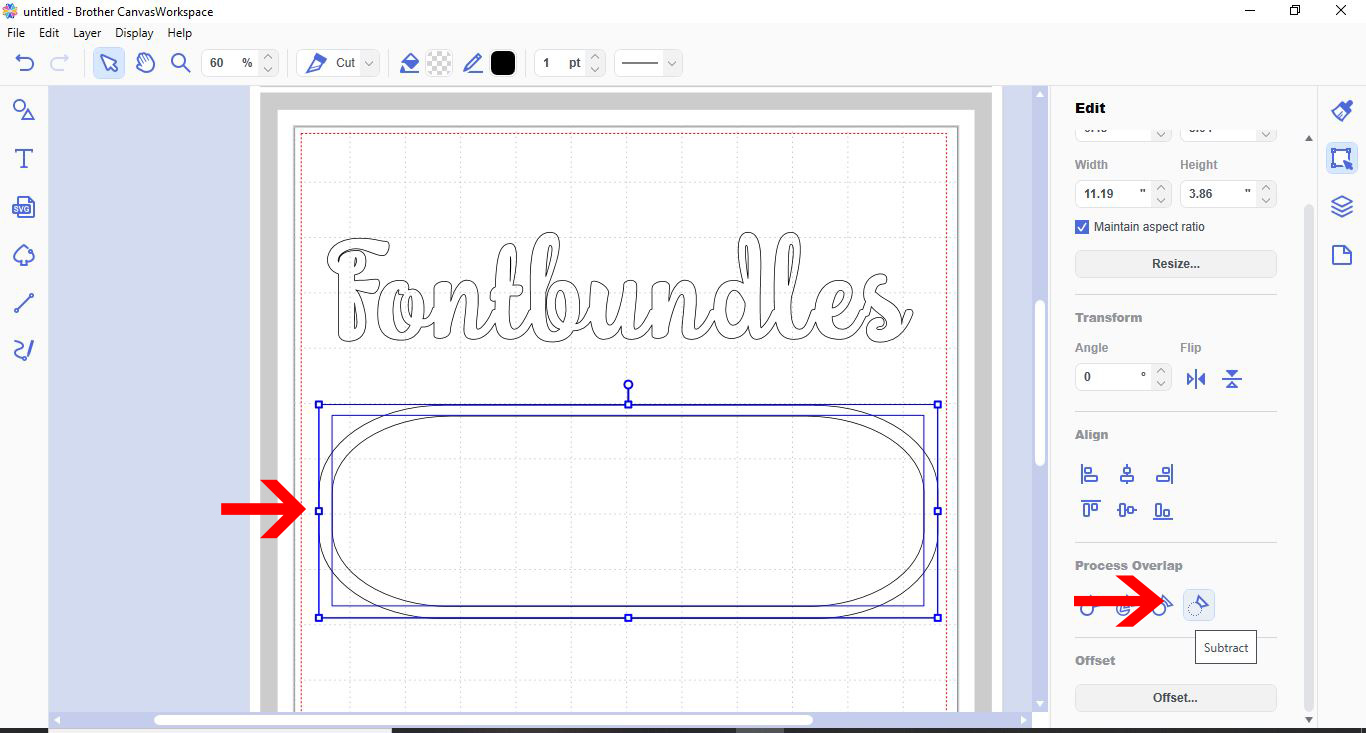The image size is (1366, 733).
Task: Select the straight line path tool
Action: point(24,303)
